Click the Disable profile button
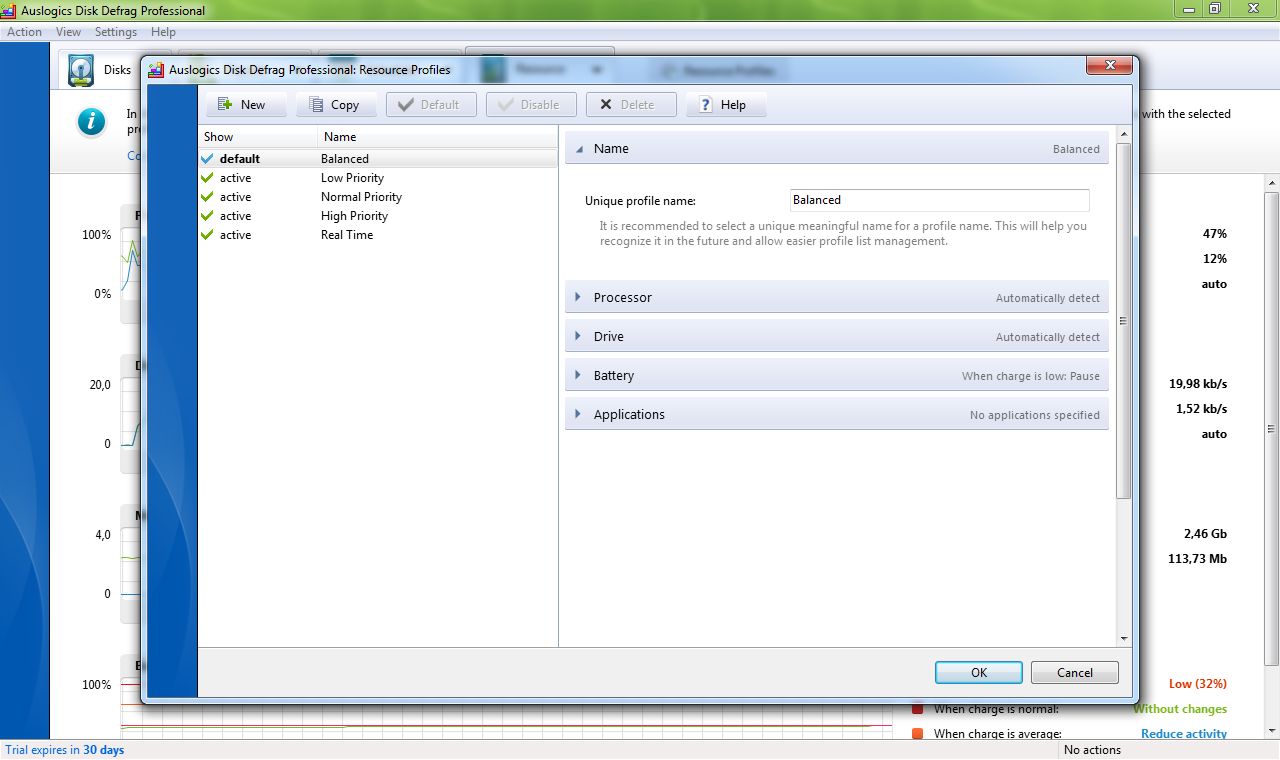The width and height of the screenshot is (1280, 760). click(531, 104)
